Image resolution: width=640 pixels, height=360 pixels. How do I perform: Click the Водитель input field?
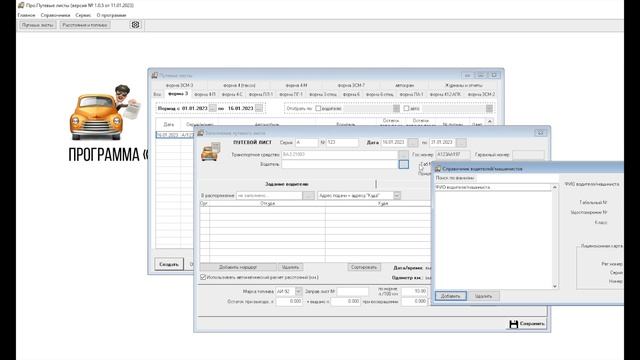pos(340,164)
